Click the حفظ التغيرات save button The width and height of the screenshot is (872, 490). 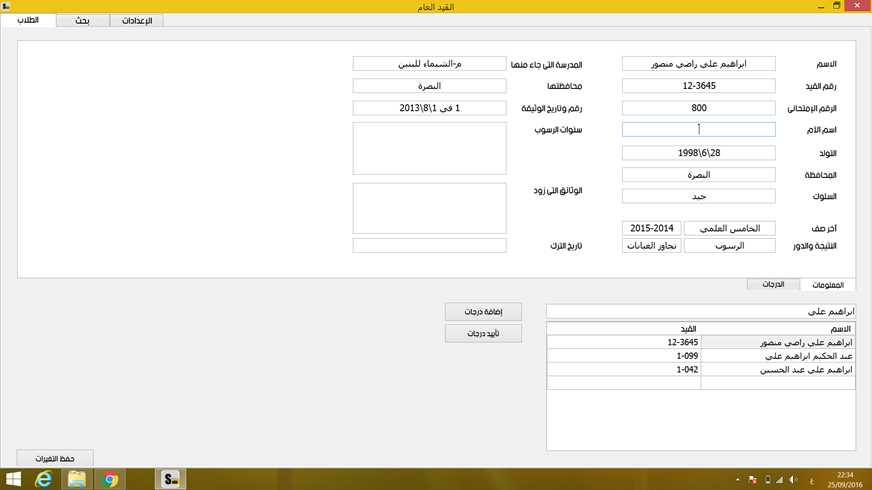coord(55,458)
